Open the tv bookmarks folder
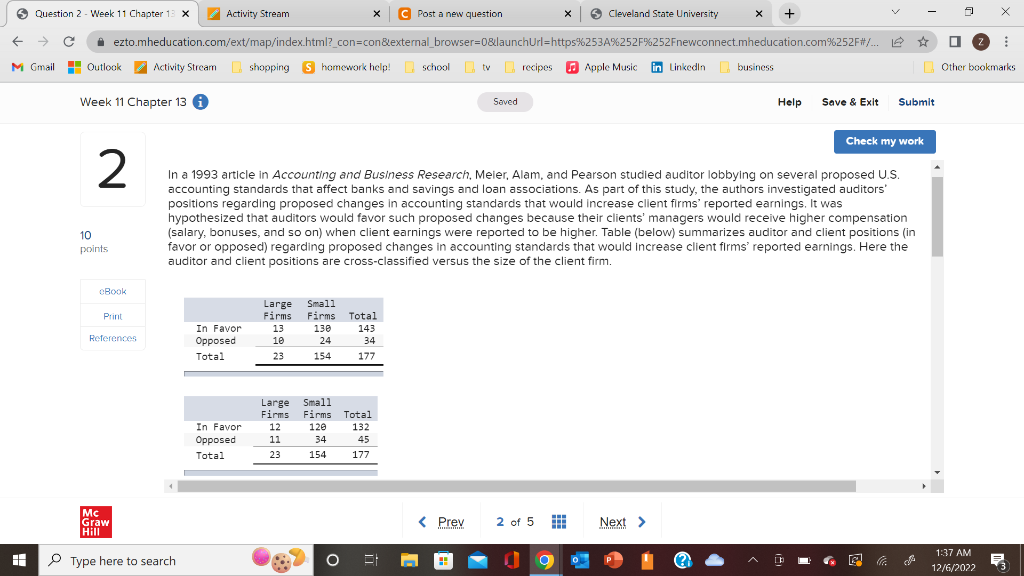Screen dimensions: 1024x576 (477, 67)
